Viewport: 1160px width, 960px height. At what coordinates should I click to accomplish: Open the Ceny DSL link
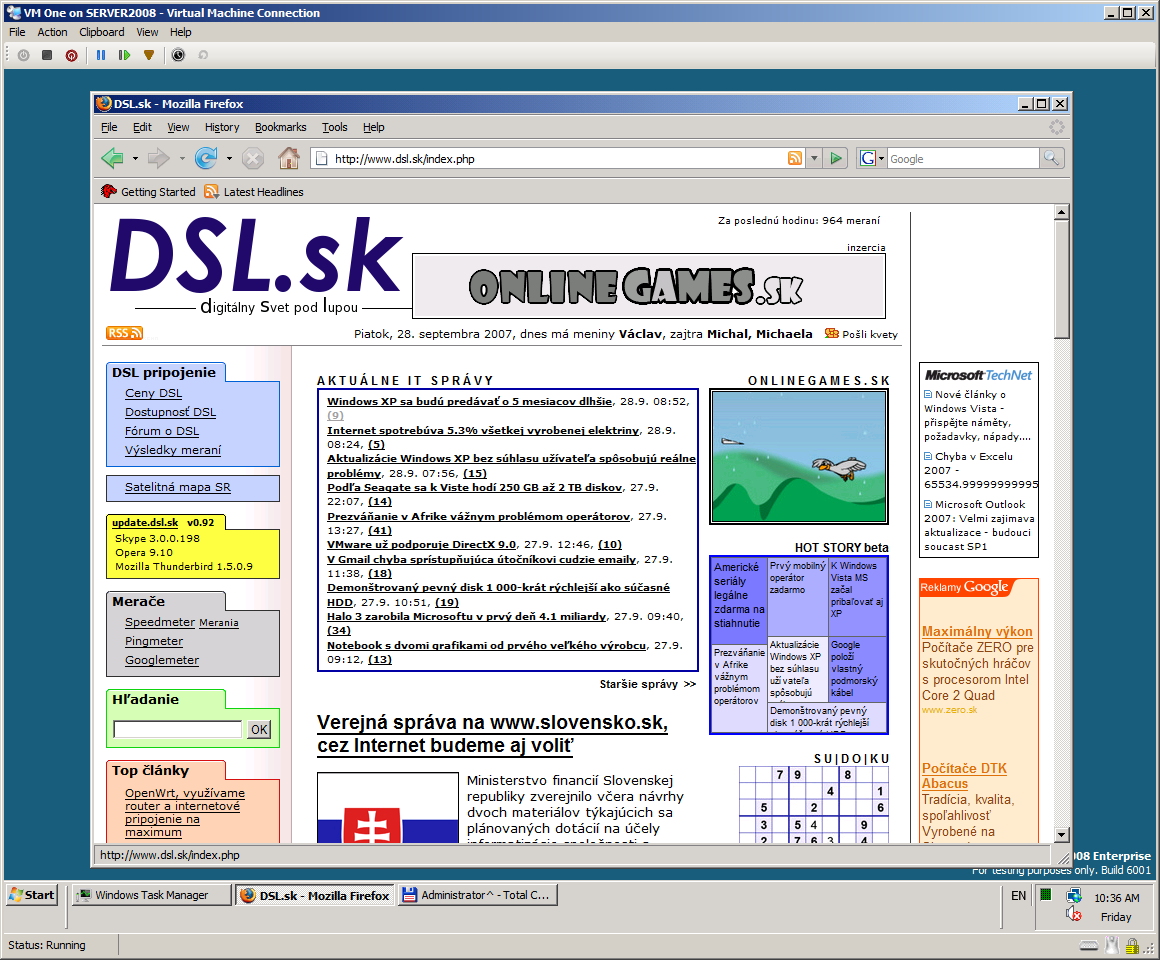[153, 393]
